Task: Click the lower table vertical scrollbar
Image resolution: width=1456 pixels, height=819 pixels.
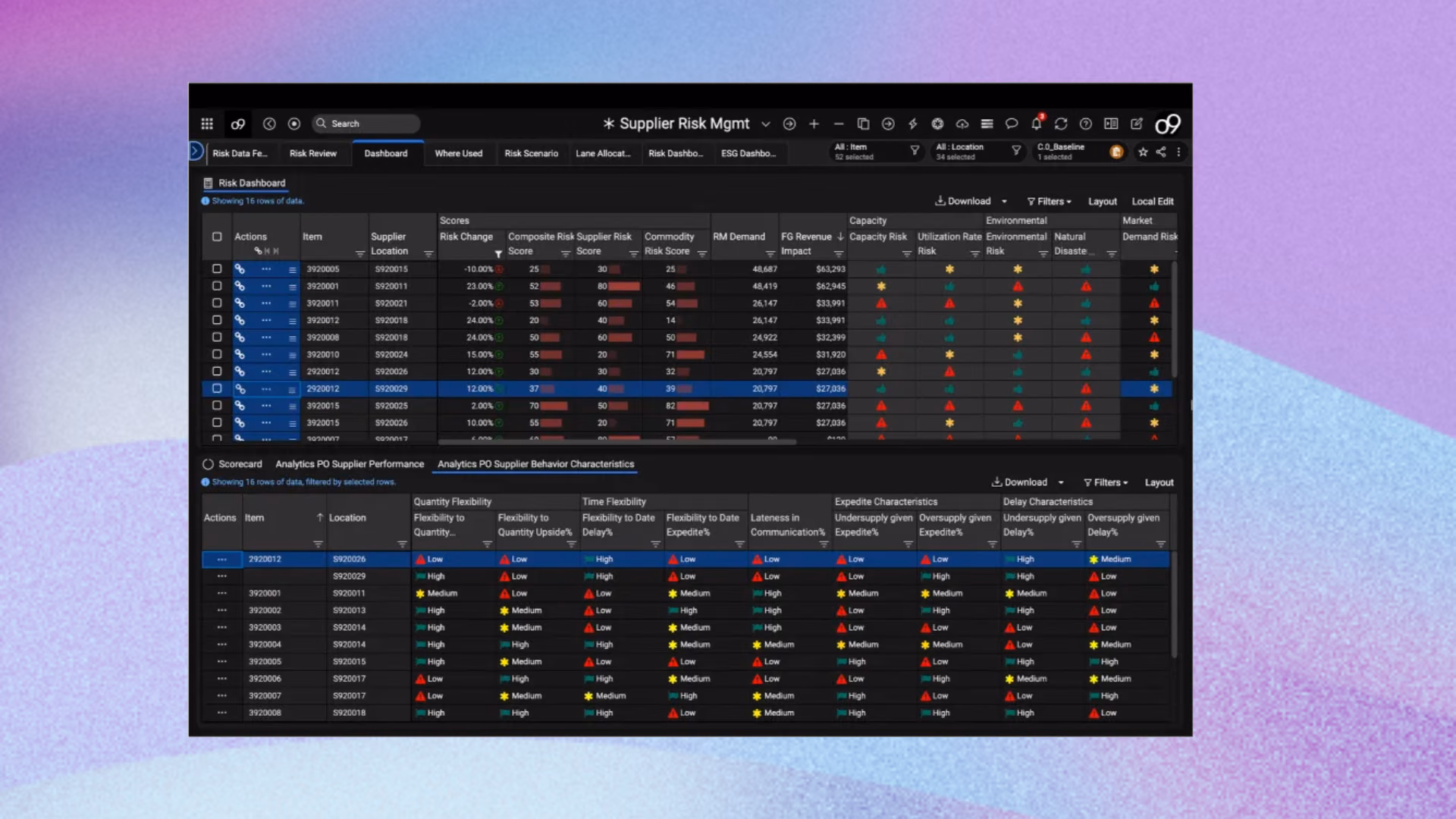Action: pos(1174,604)
